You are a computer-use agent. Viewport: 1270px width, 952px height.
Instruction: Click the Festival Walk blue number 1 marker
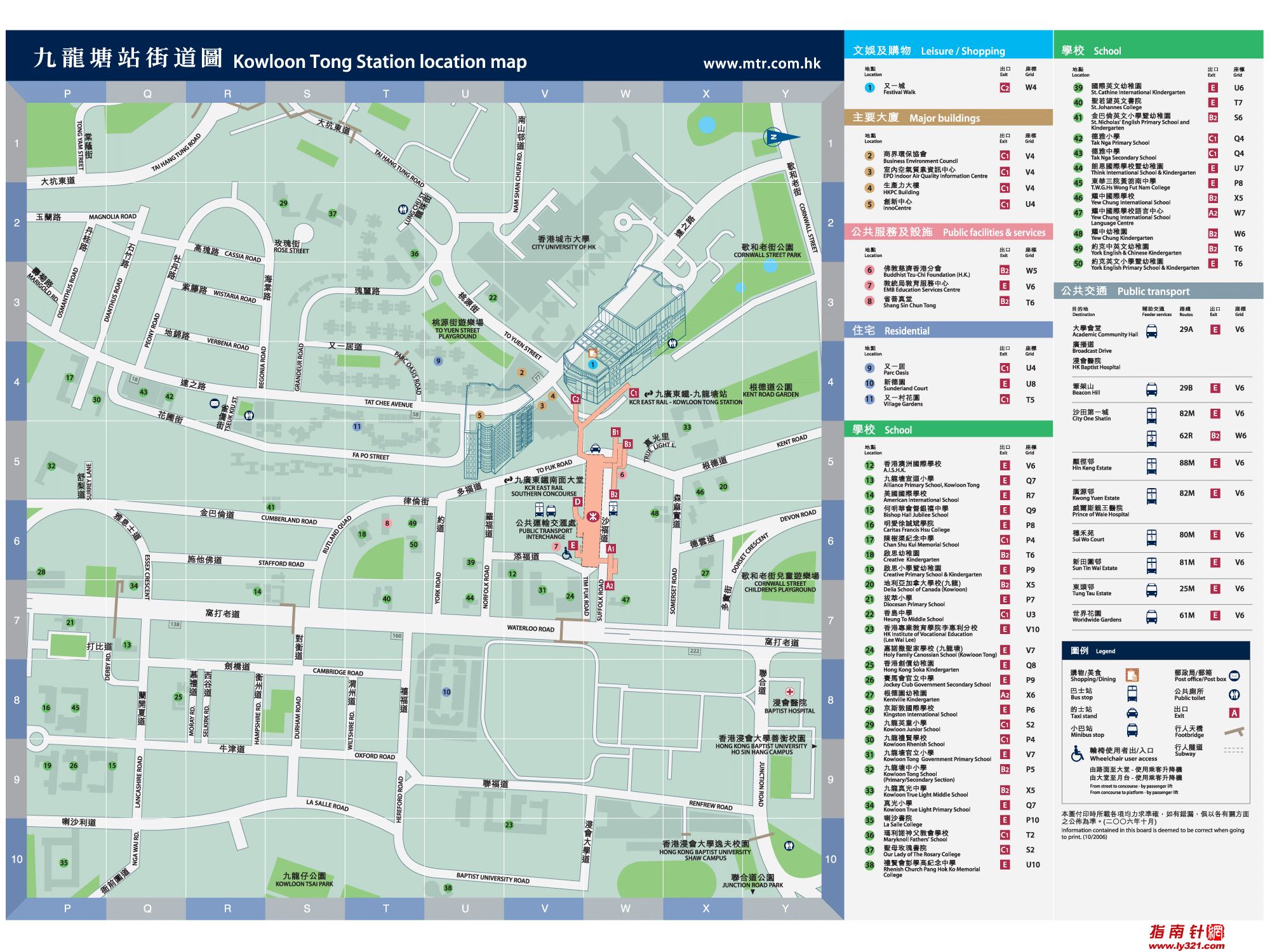pyautogui.click(x=592, y=364)
